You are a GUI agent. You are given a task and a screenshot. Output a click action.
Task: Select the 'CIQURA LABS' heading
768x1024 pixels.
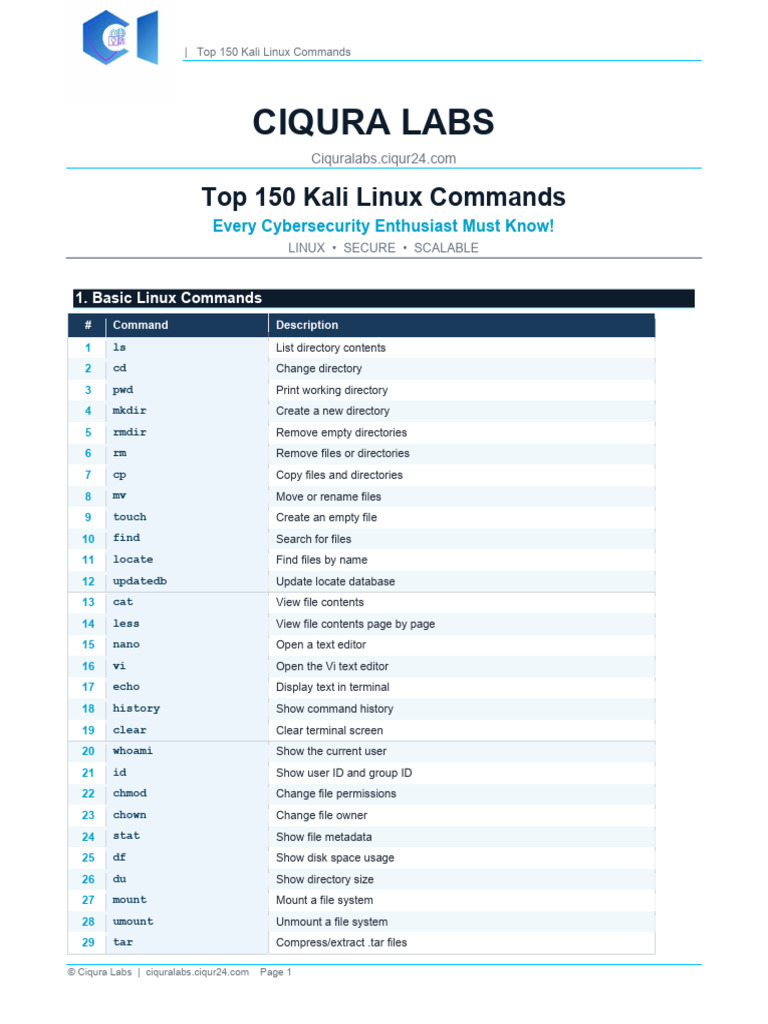pos(374,122)
